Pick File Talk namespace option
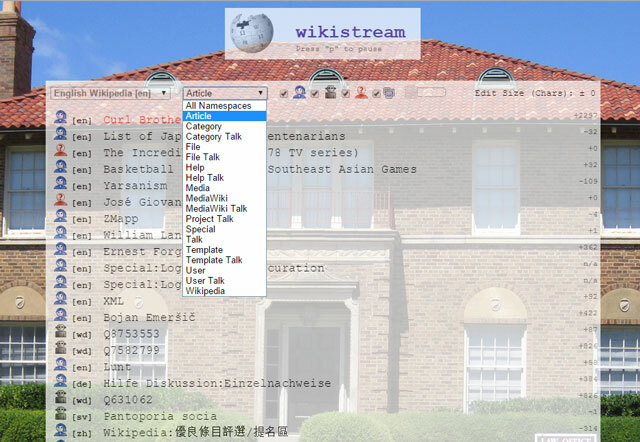 click(224, 157)
